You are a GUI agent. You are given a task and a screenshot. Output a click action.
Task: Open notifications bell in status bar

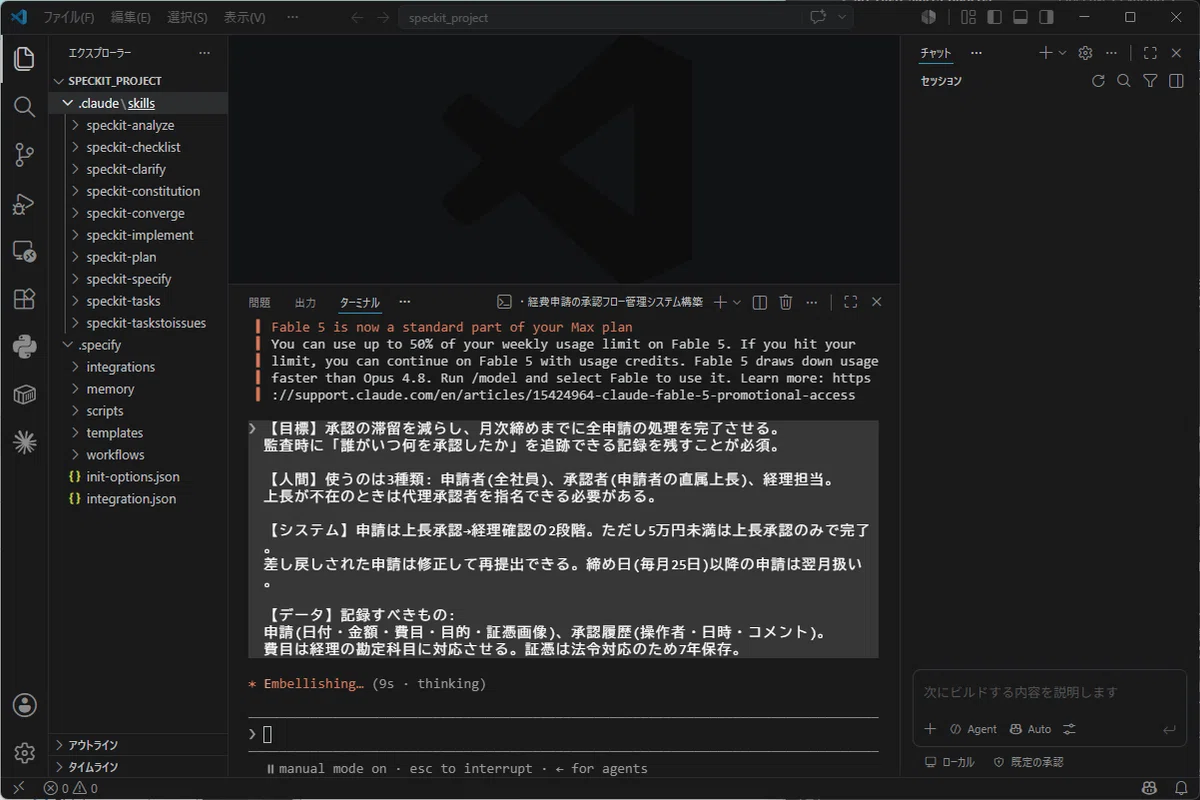click(x=1180, y=788)
